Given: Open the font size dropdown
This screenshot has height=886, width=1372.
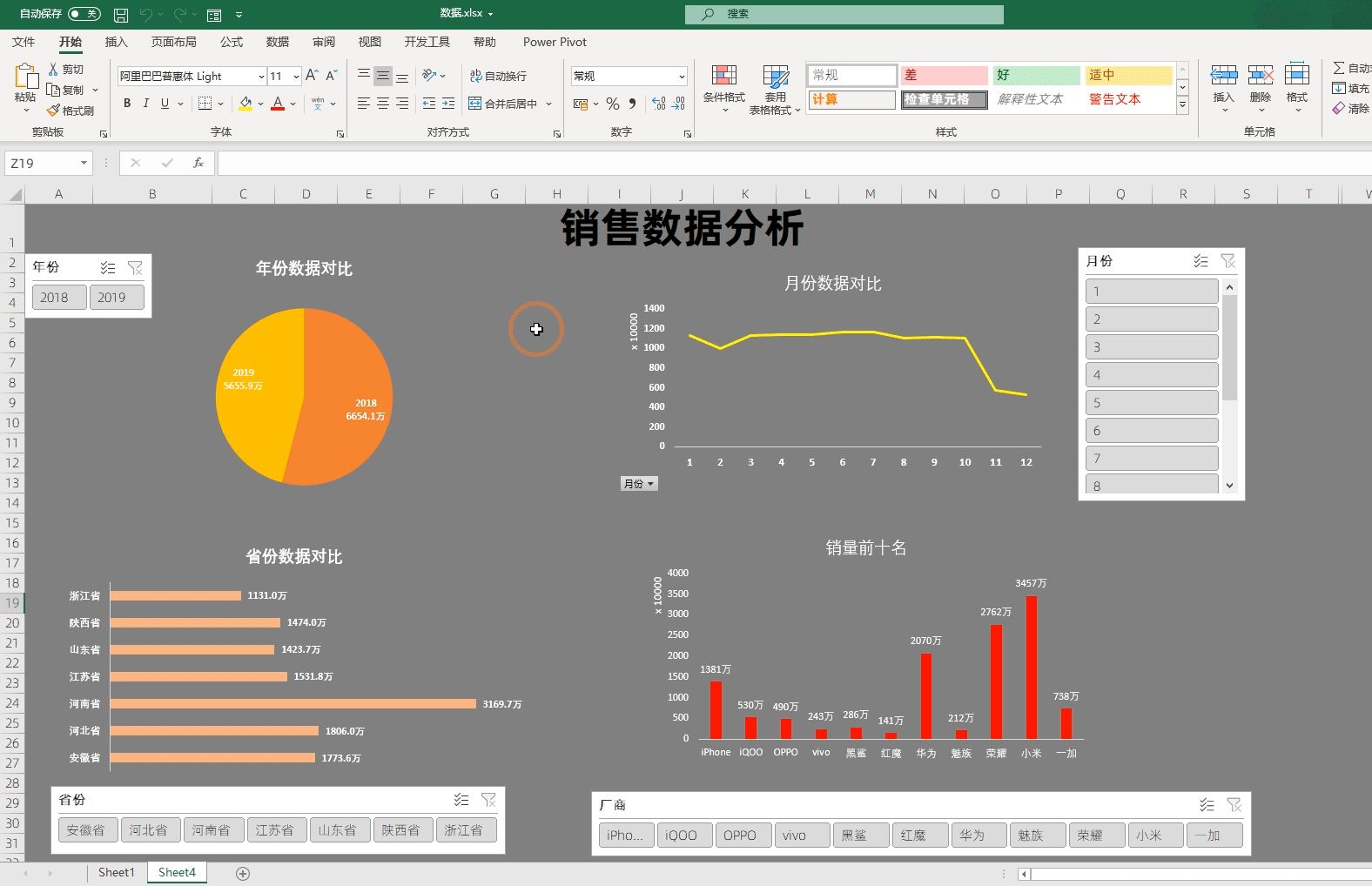Looking at the screenshot, I should pyautogui.click(x=296, y=77).
